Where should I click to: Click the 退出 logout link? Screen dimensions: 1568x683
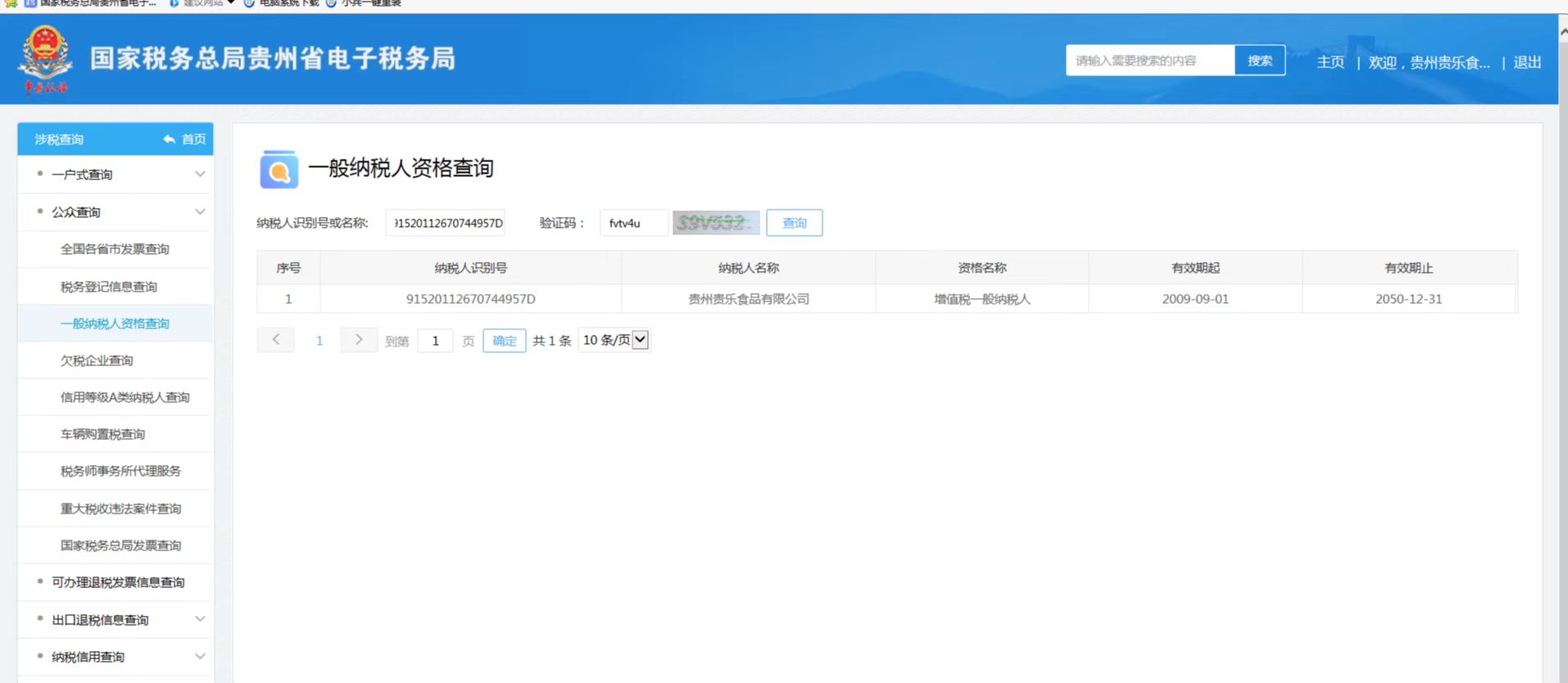[x=1527, y=62]
